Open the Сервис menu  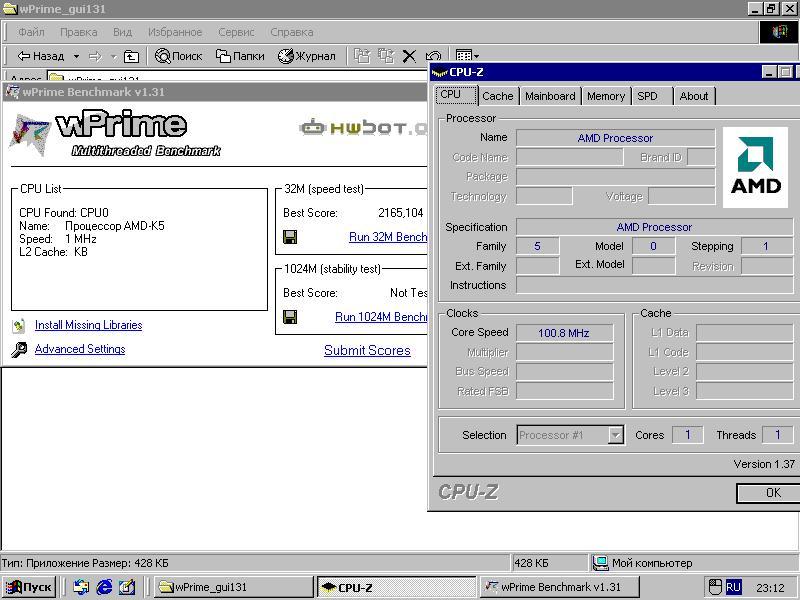(236, 32)
